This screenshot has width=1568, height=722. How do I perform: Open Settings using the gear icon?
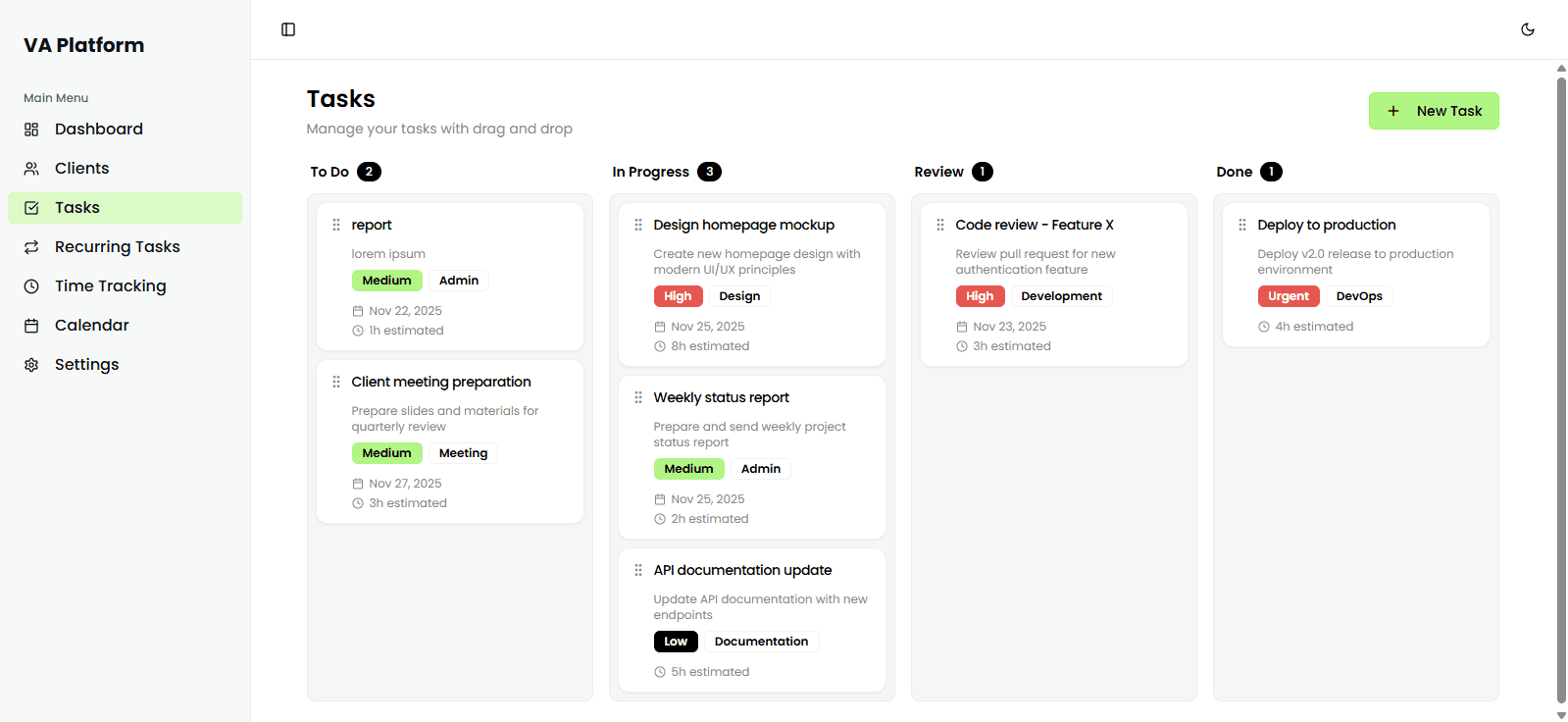pyautogui.click(x=32, y=364)
